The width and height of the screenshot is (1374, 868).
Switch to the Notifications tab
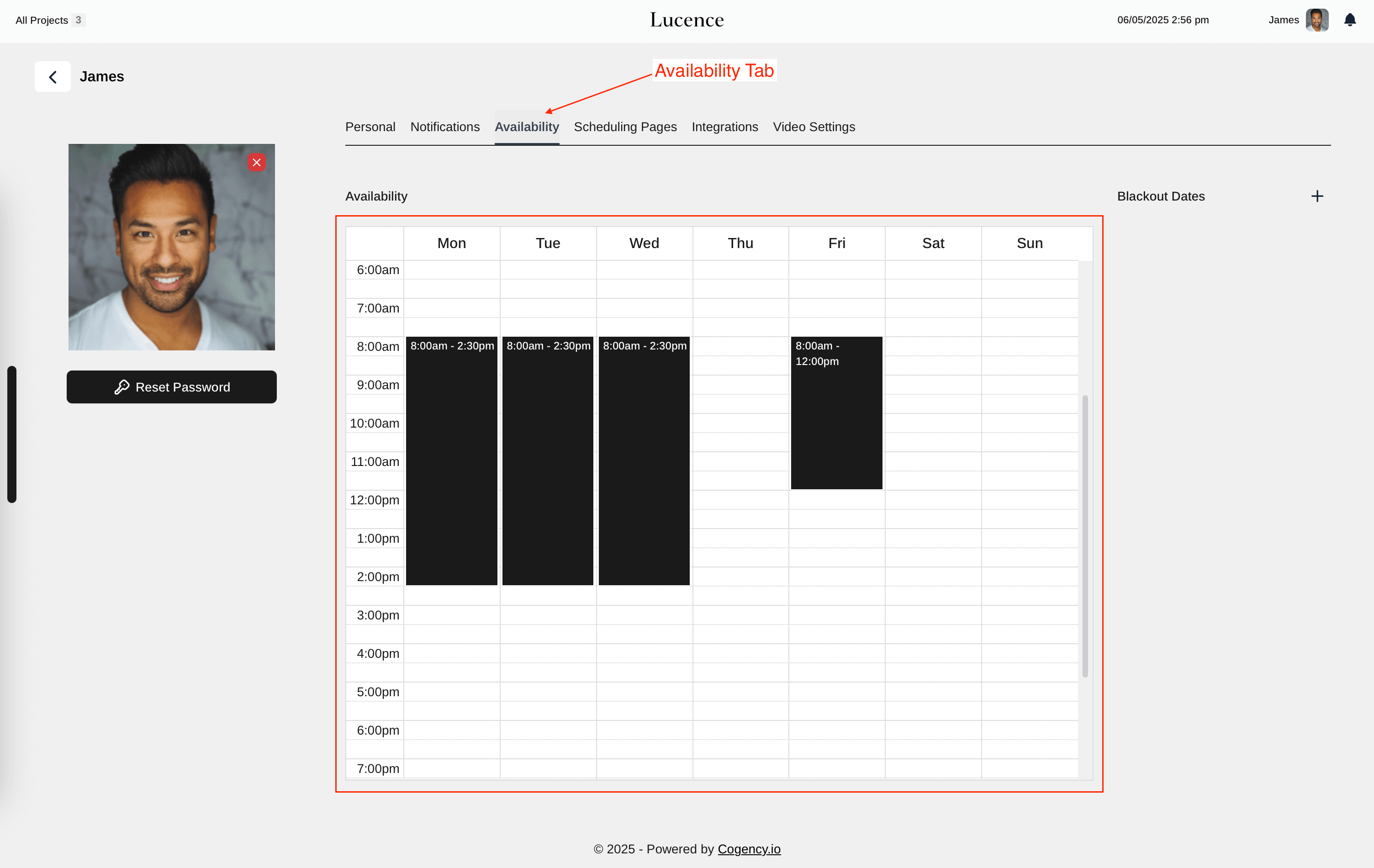tap(444, 127)
